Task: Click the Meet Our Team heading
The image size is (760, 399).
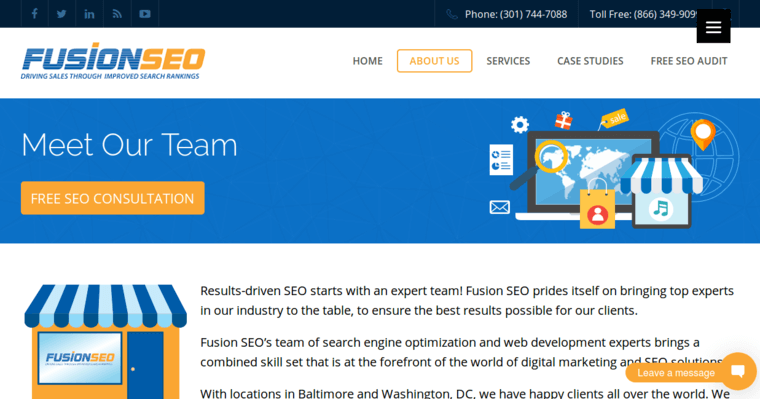Action: (x=129, y=145)
